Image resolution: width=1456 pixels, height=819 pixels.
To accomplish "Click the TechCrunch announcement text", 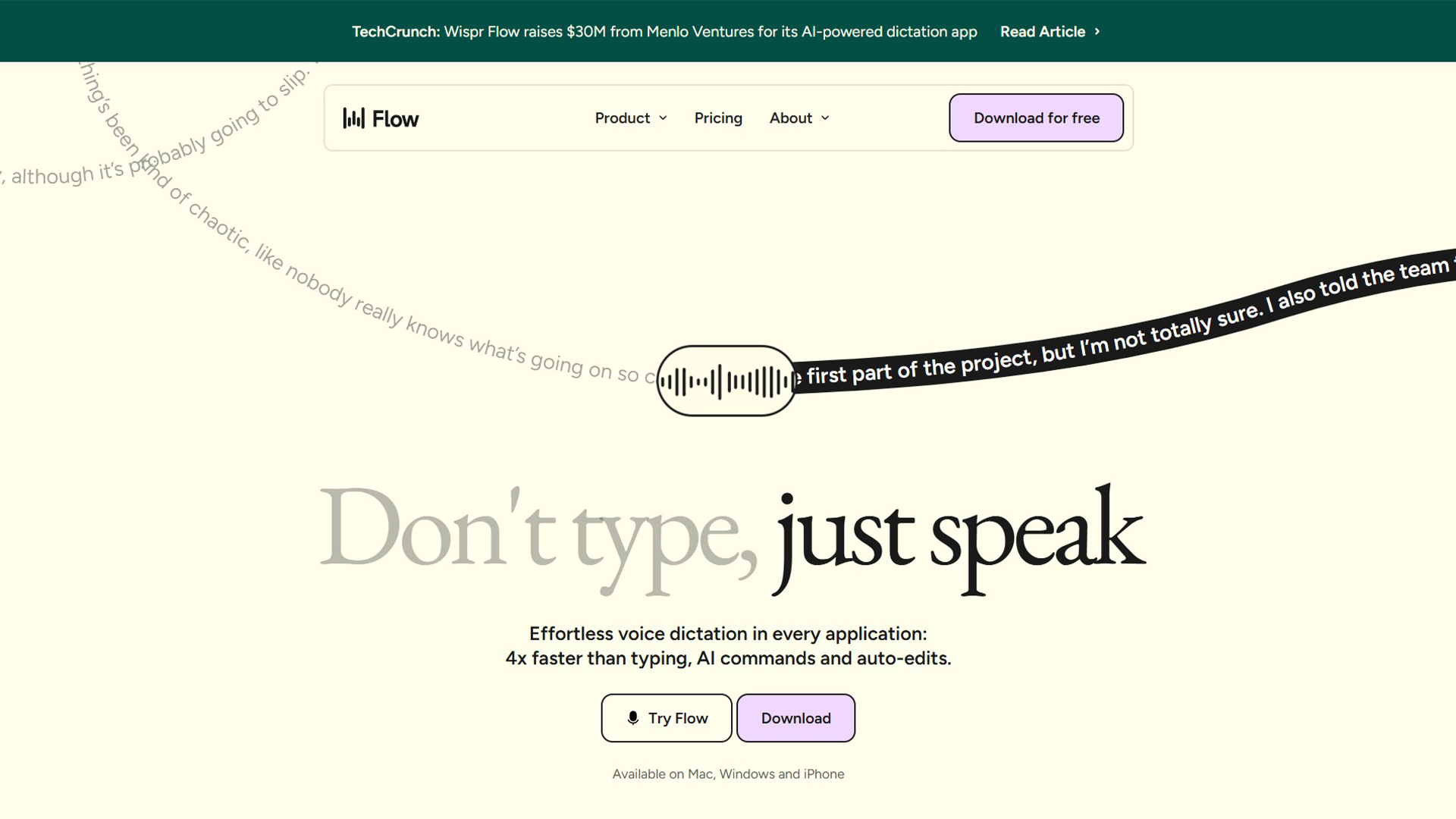I will pos(664,32).
